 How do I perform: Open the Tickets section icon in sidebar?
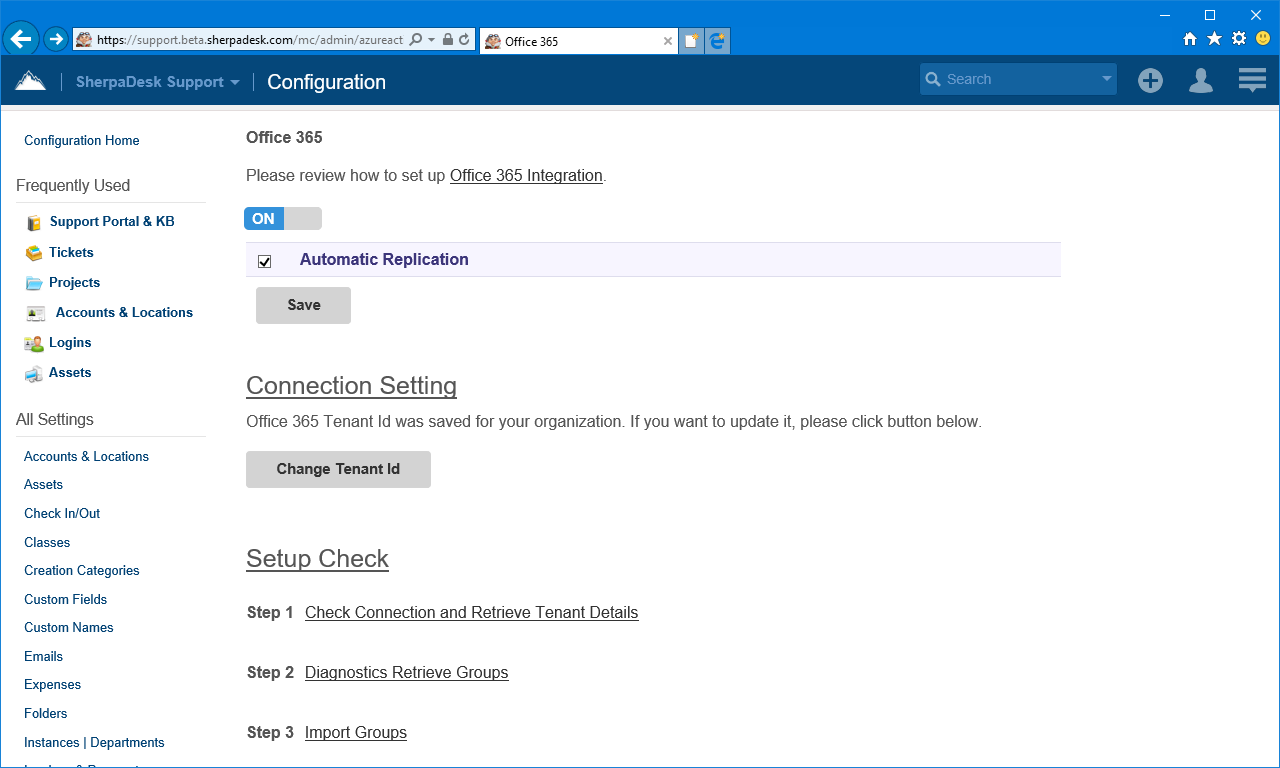pos(33,252)
